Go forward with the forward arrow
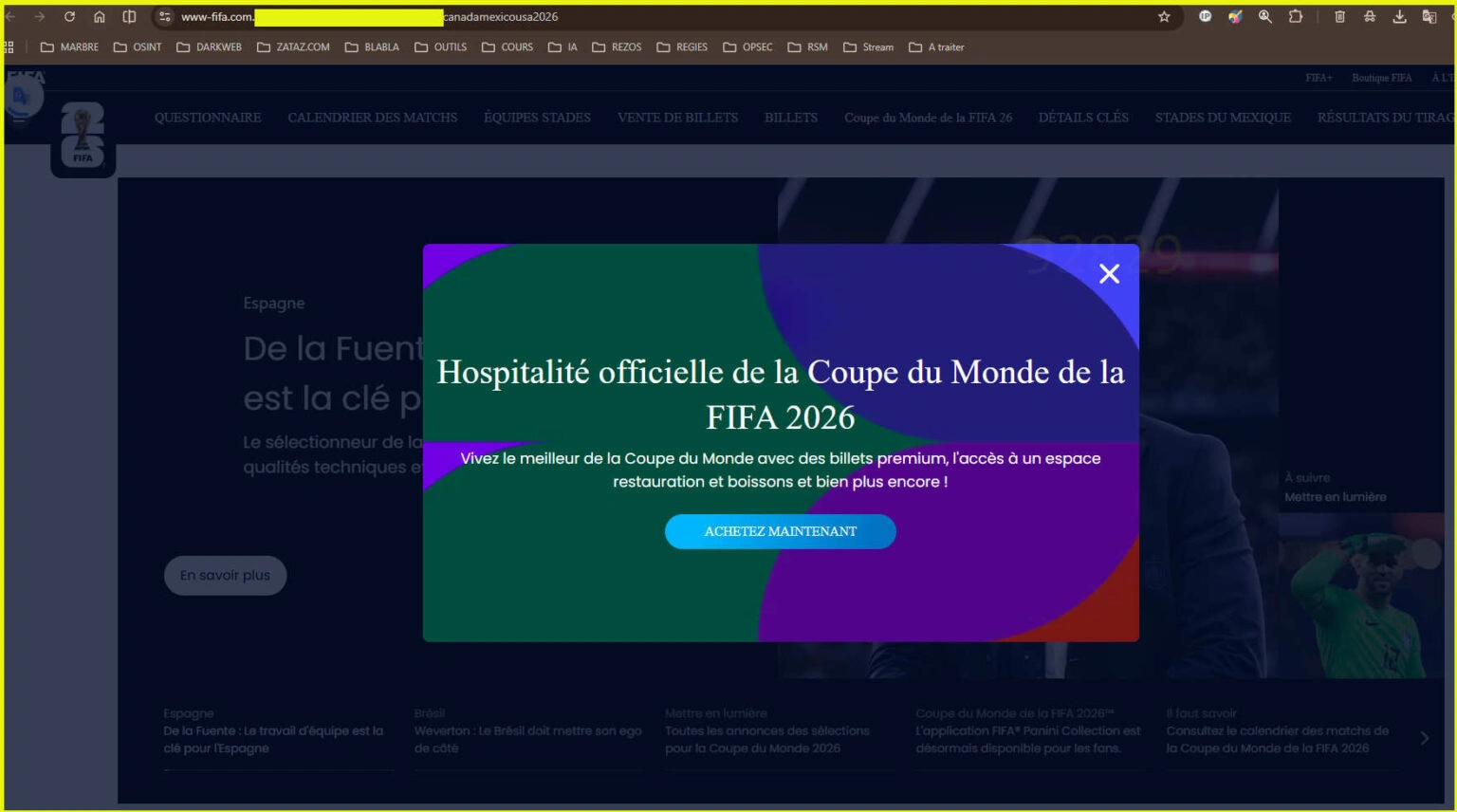Screen dimensions: 1457x812 pyautogui.click(x=39, y=17)
